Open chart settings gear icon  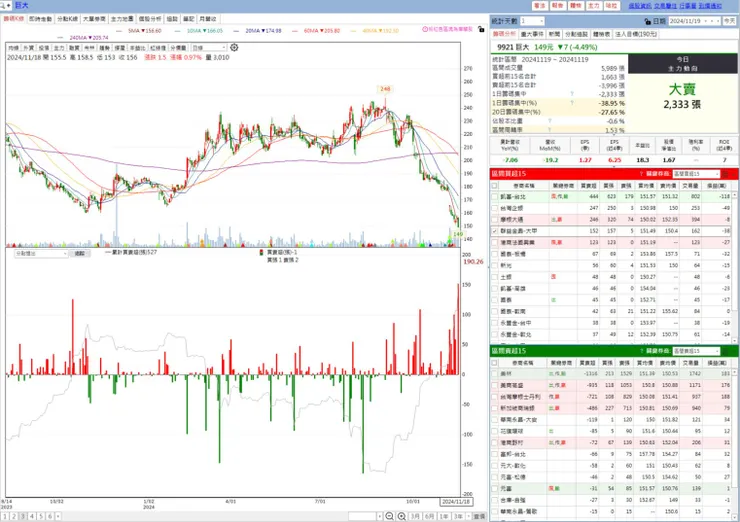tap(234, 47)
